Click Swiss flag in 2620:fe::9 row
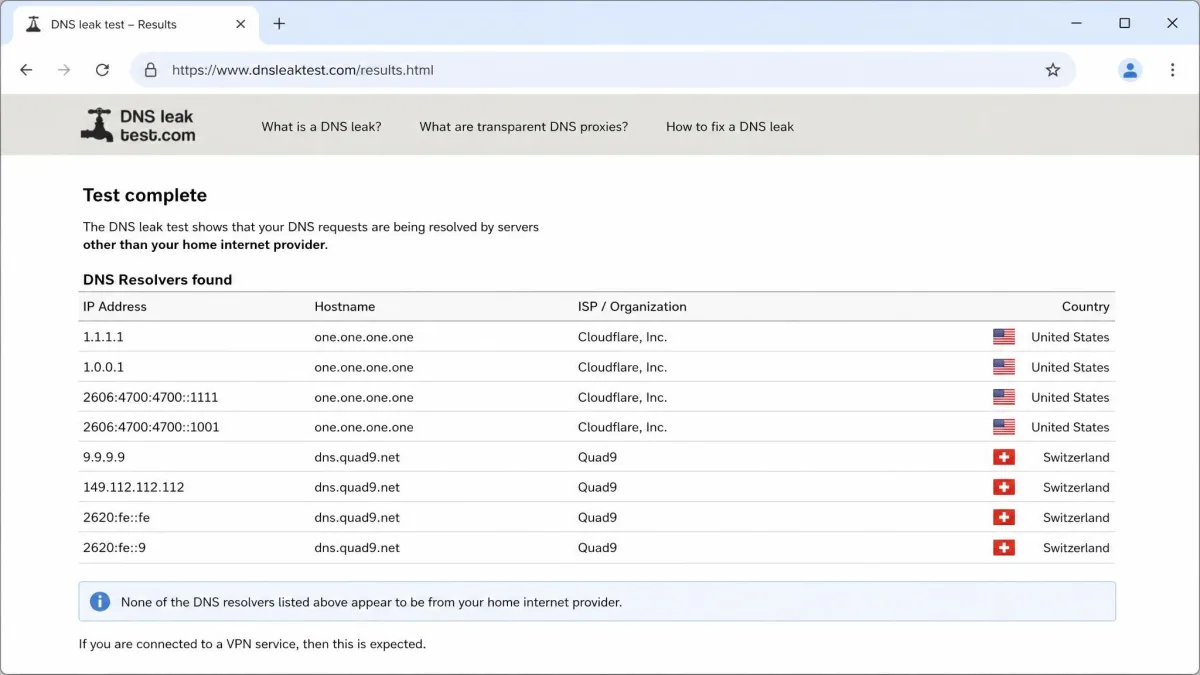Viewport: 1200px width, 675px height. tap(1004, 548)
